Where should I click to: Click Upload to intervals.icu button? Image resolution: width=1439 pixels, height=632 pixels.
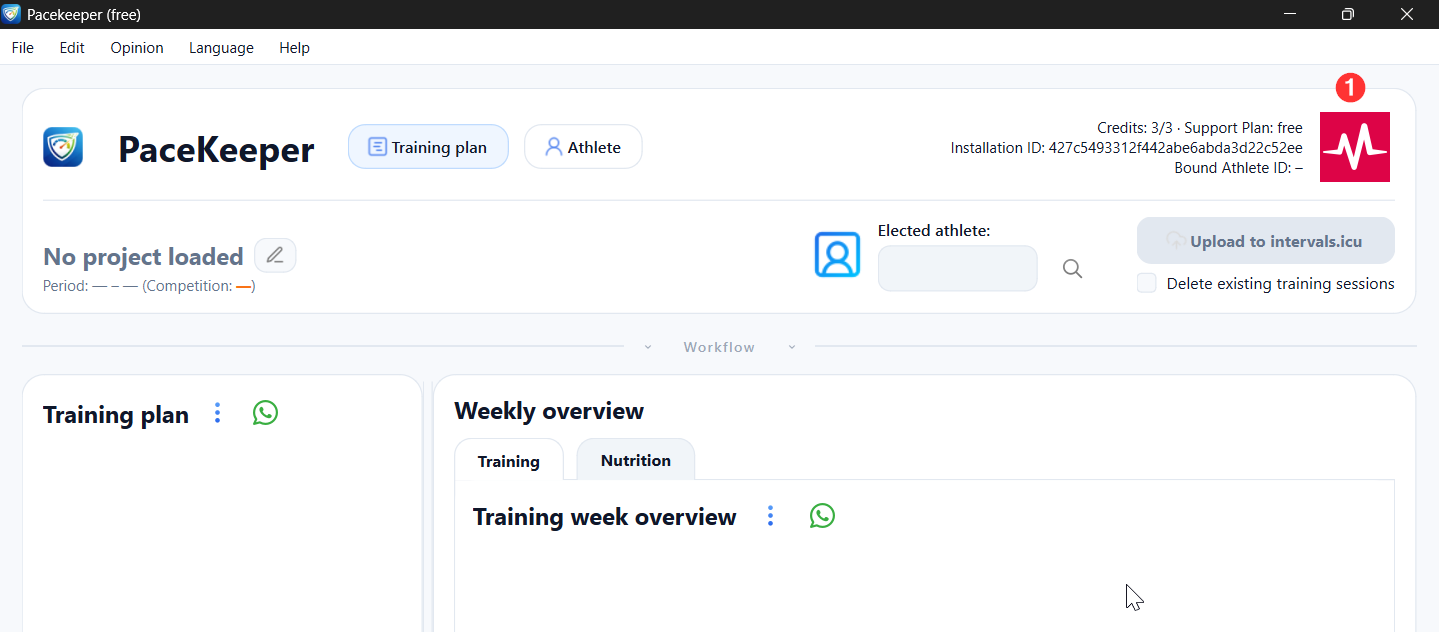[1265, 241]
